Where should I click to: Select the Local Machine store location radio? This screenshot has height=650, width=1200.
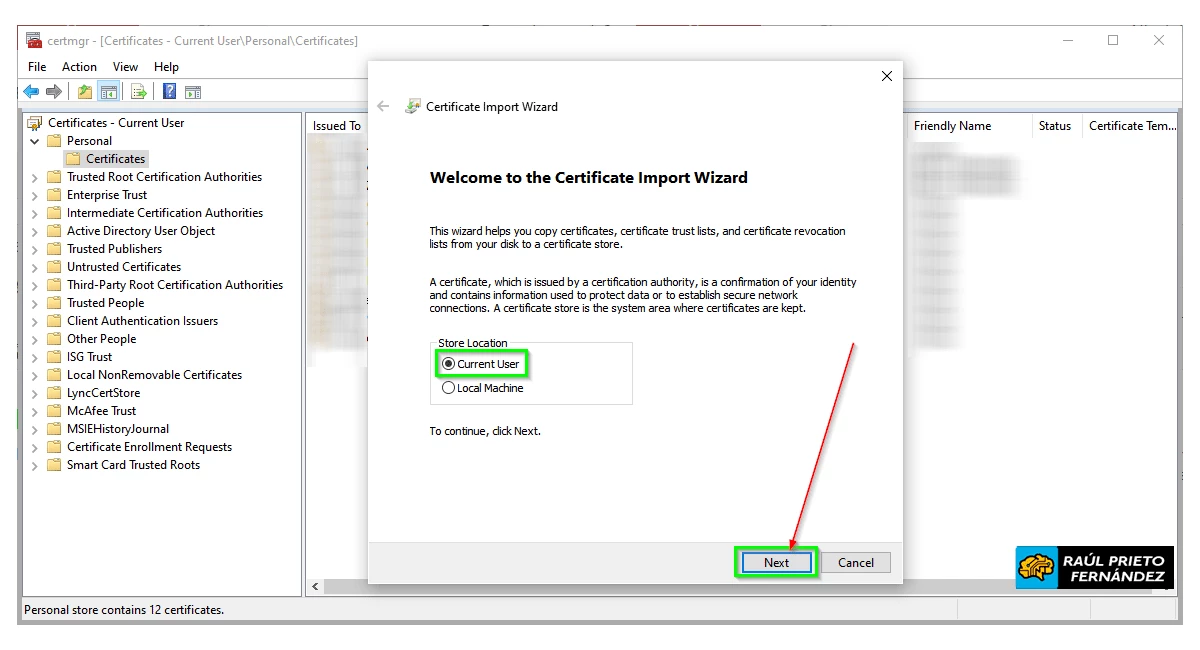pyautogui.click(x=448, y=387)
